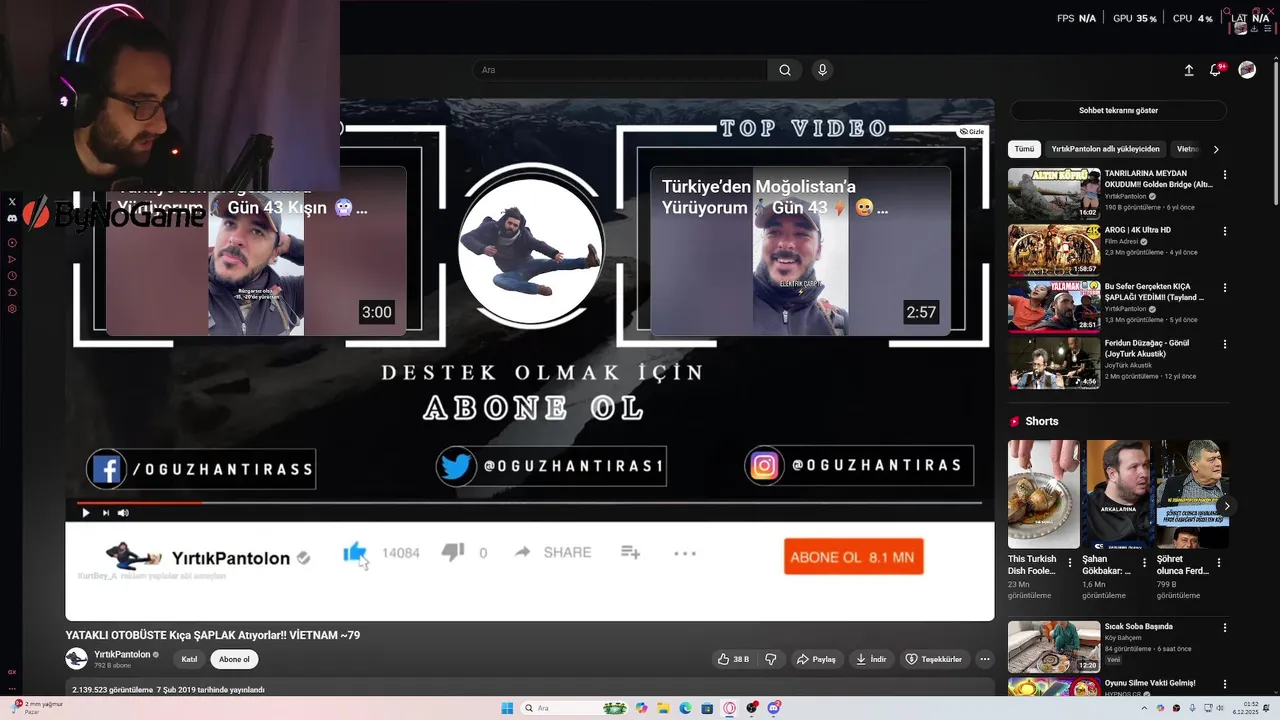Open the taskbar clock and date
1280x720 pixels.
1244,708
